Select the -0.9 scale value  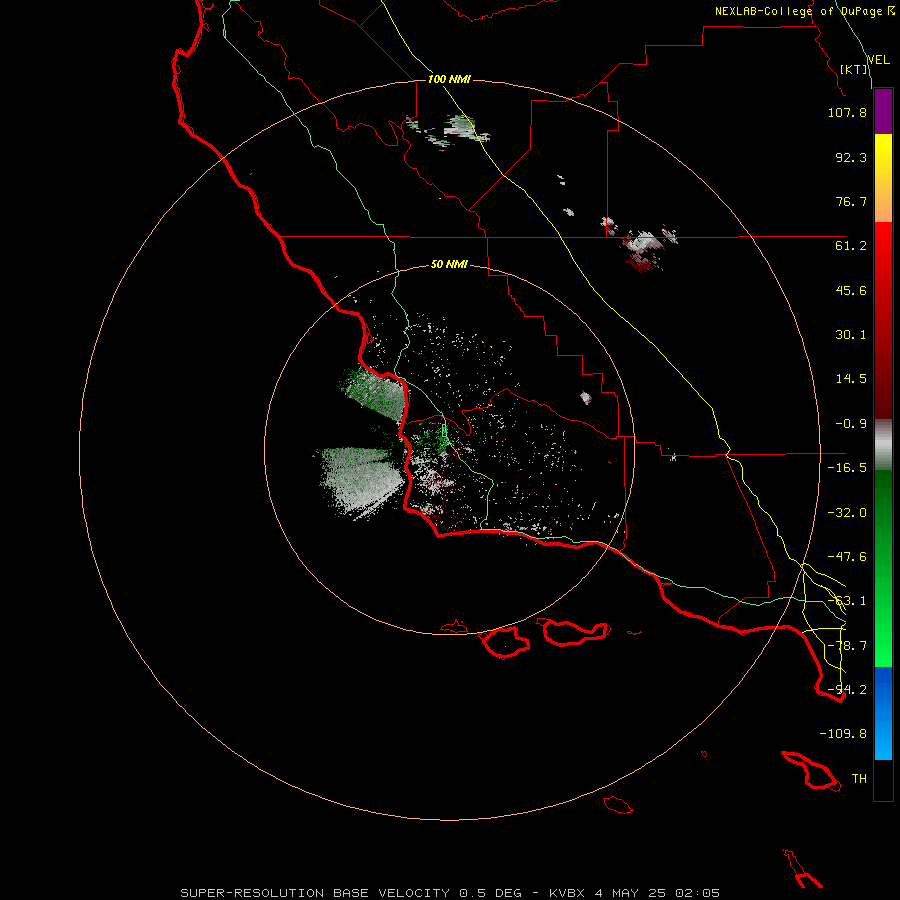(851, 424)
